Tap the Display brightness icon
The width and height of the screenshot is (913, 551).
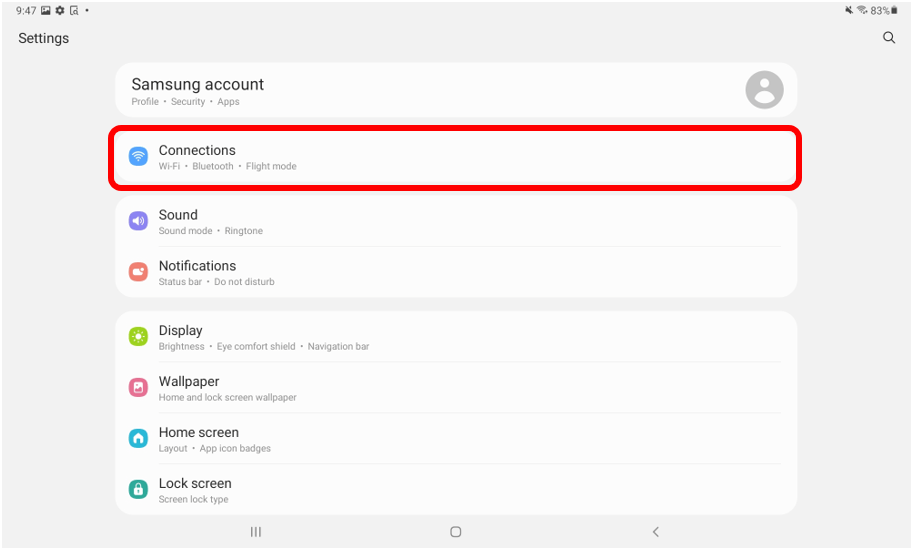138,336
